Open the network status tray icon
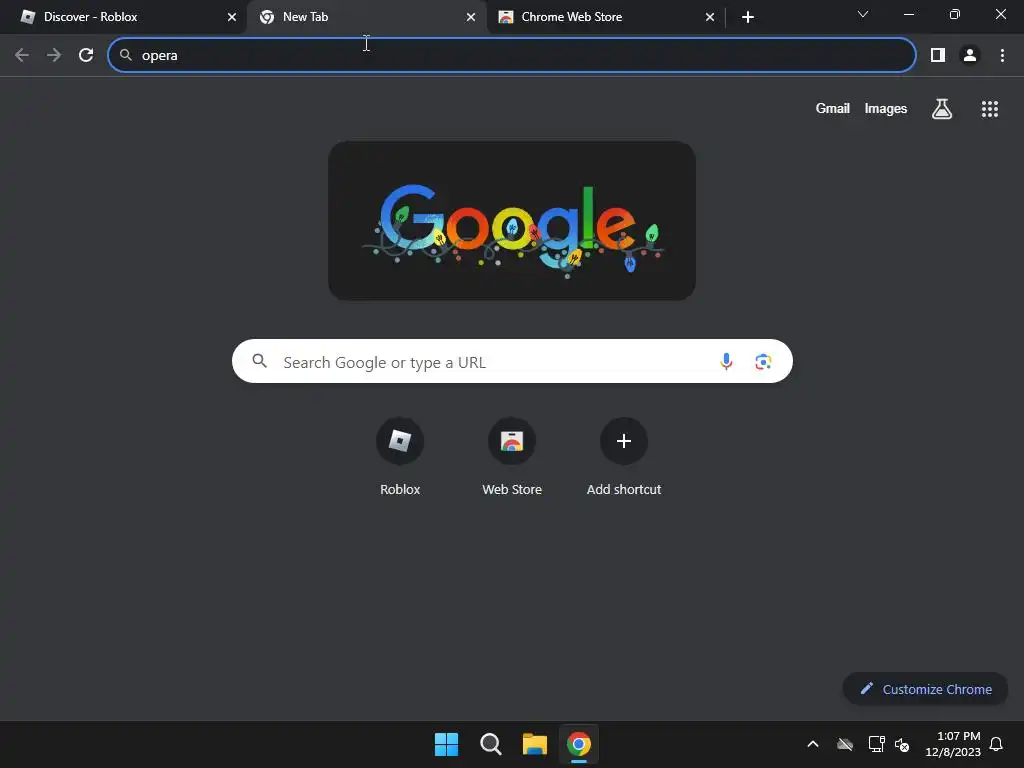The width and height of the screenshot is (1024, 768). pyautogui.click(x=876, y=744)
